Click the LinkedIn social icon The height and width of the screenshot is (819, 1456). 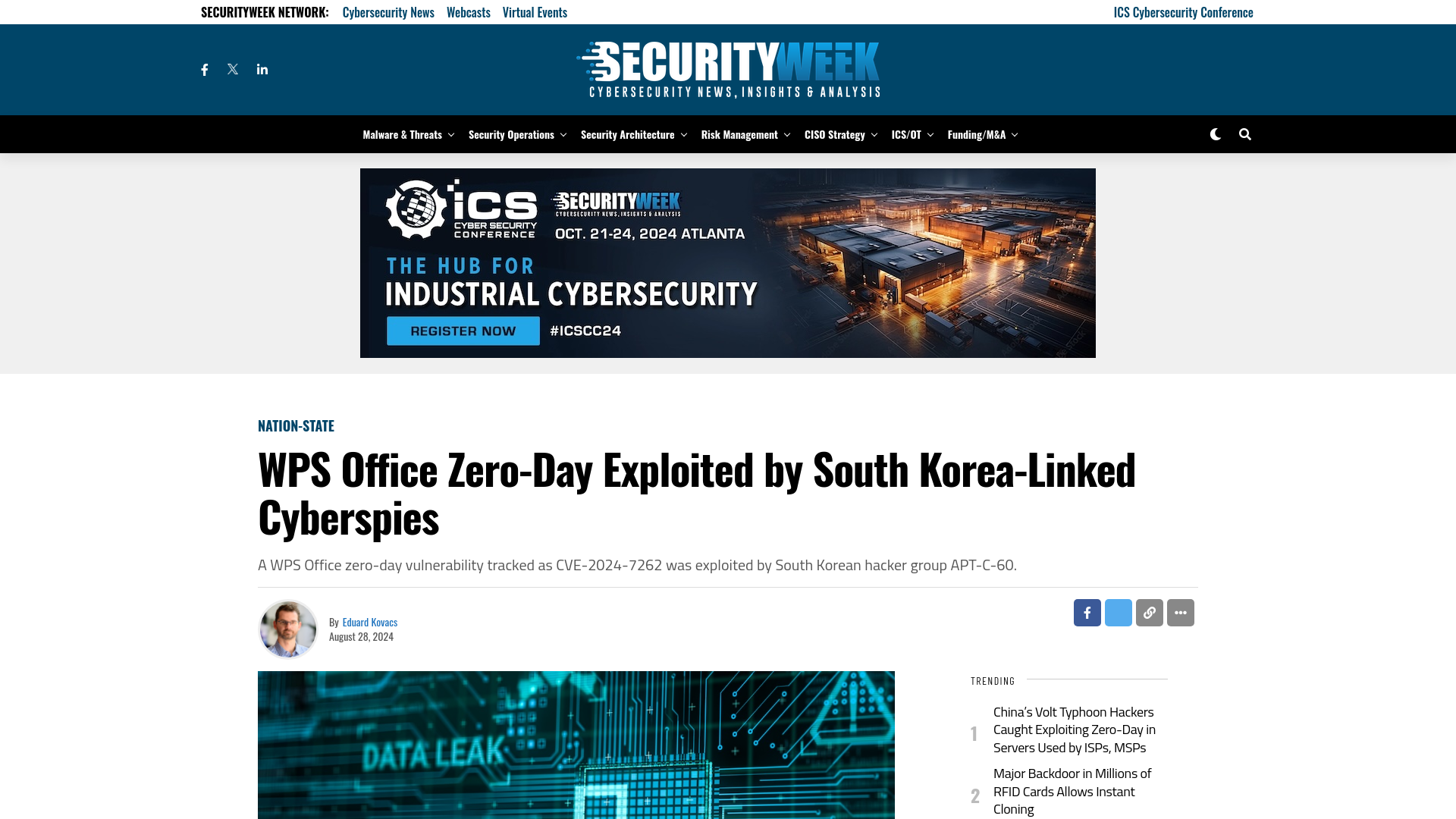pyautogui.click(x=262, y=69)
